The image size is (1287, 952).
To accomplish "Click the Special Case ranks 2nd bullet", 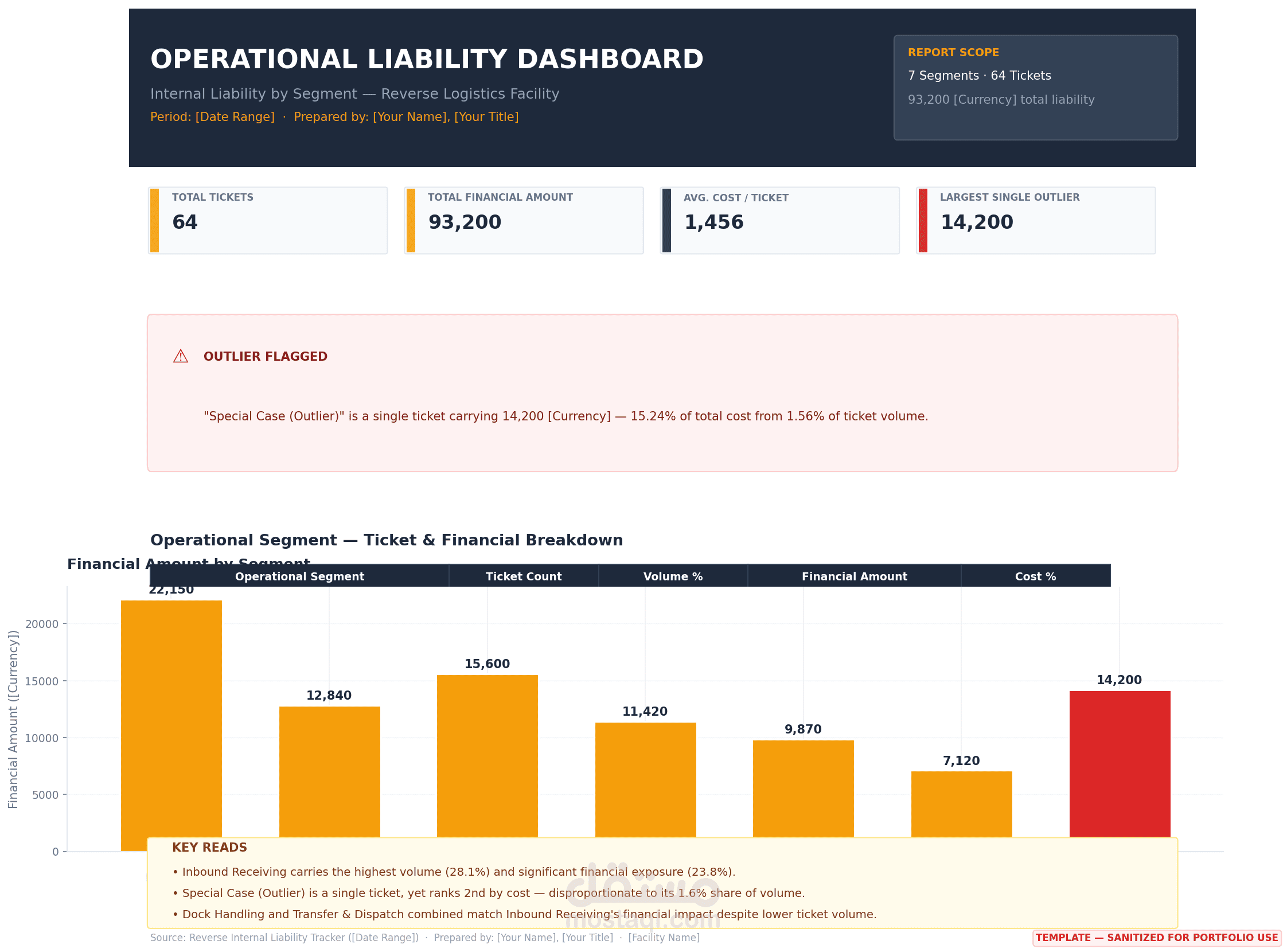I will pyautogui.click(x=488, y=893).
